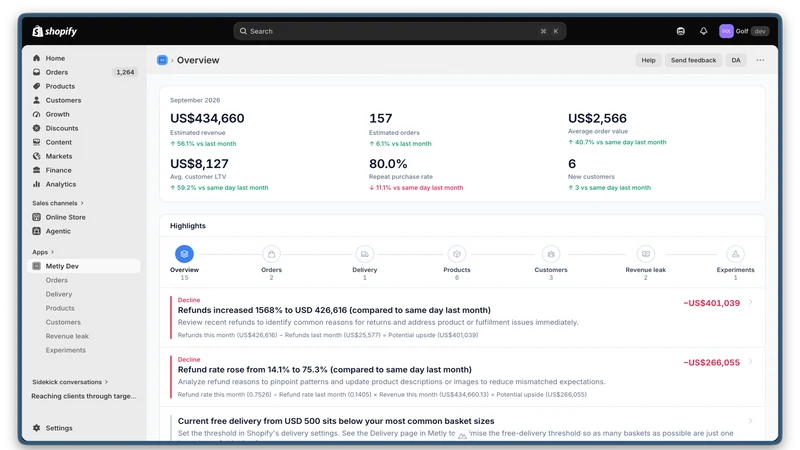Image resolution: width=800 pixels, height=450 pixels.
Task: Open 'Current free delivery from USD 500' title
Action: [336, 421]
